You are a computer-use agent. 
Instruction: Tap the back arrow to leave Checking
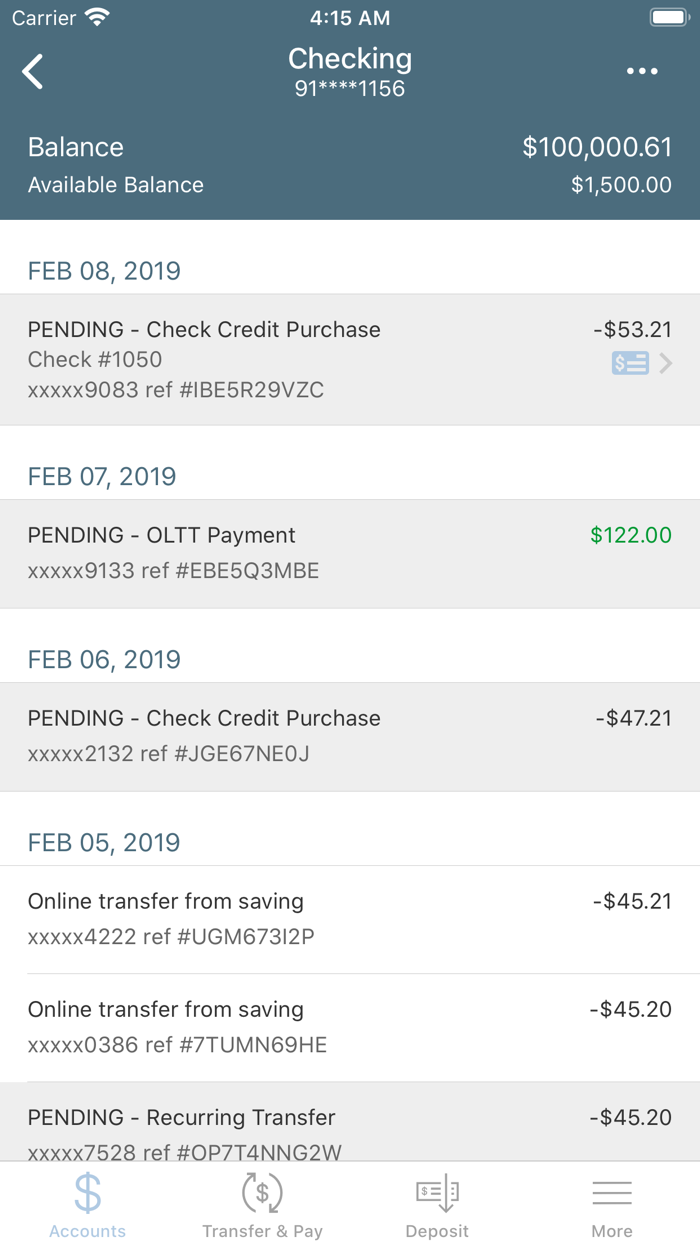click(31, 71)
